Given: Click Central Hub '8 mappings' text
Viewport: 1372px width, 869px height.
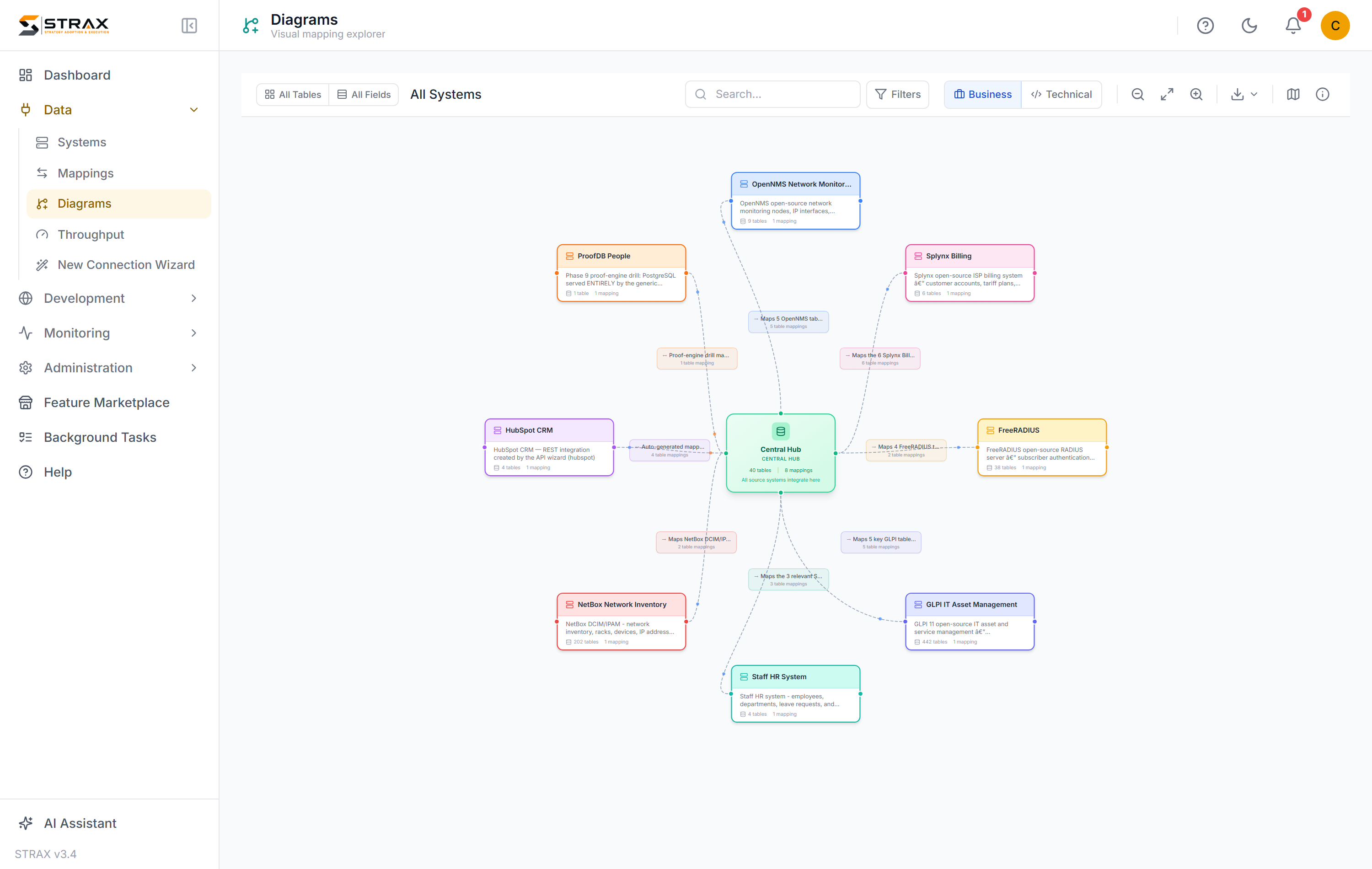Looking at the screenshot, I should [798, 471].
